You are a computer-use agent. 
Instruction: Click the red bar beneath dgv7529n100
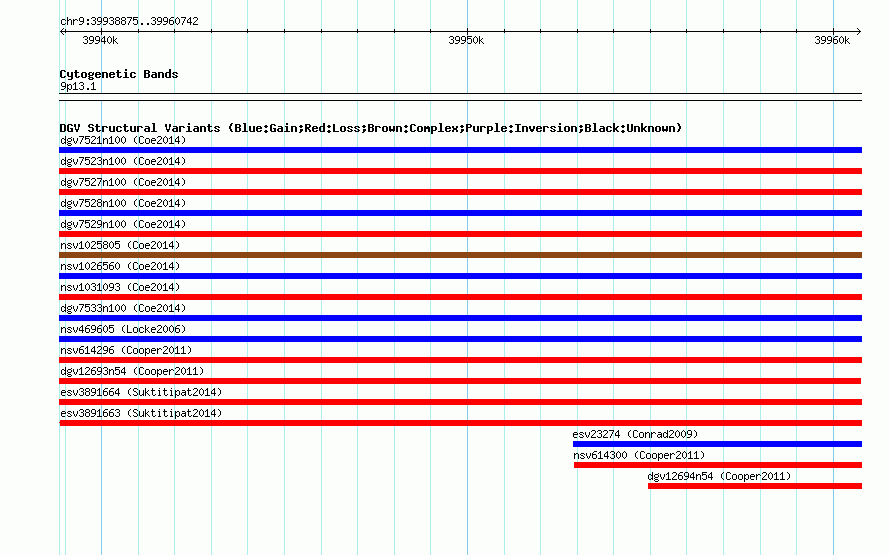460,234
